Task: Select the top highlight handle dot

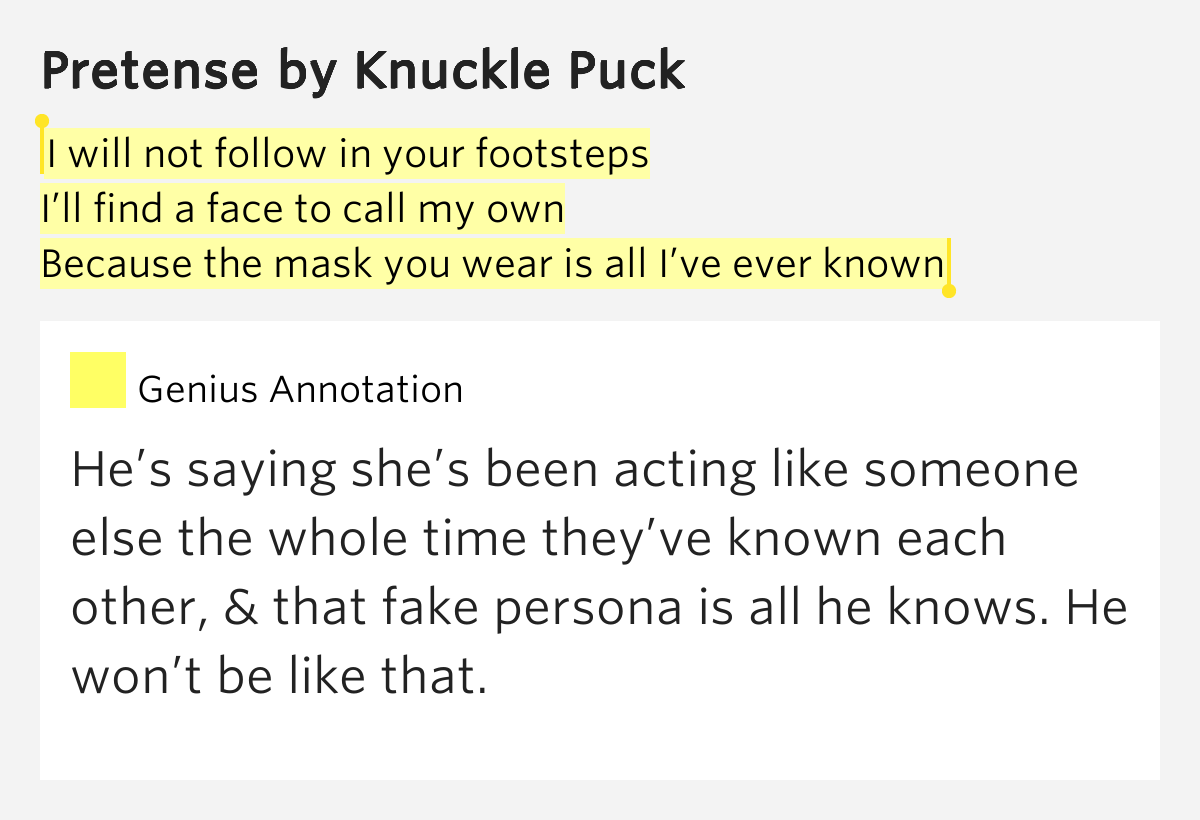Action: tap(42, 121)
